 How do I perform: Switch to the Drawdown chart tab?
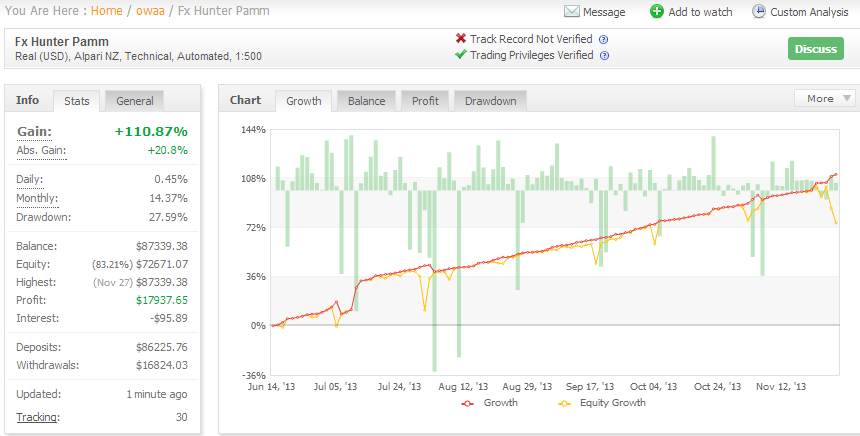tap(490, 101)
